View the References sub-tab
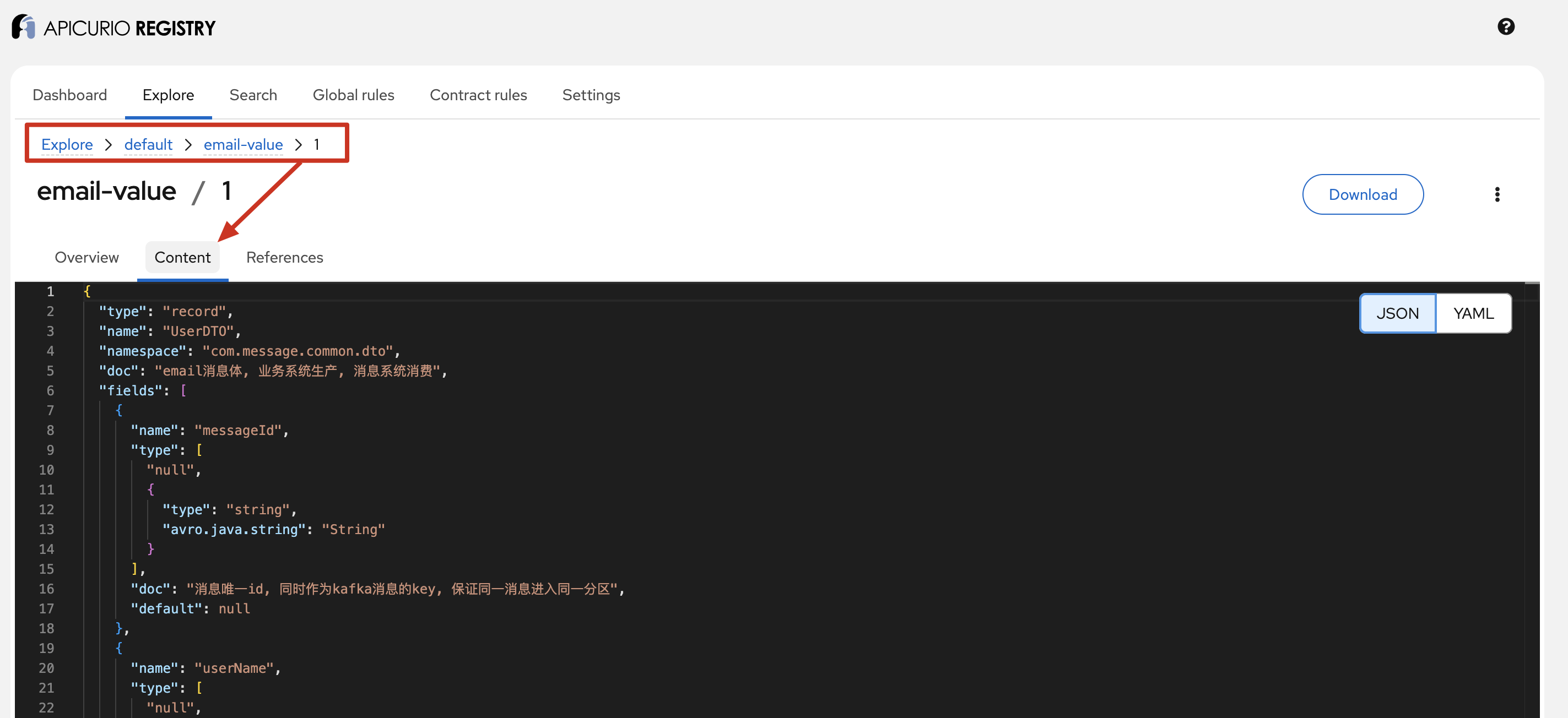Viewport: 1568px width, 718px height. pos(284,257)
